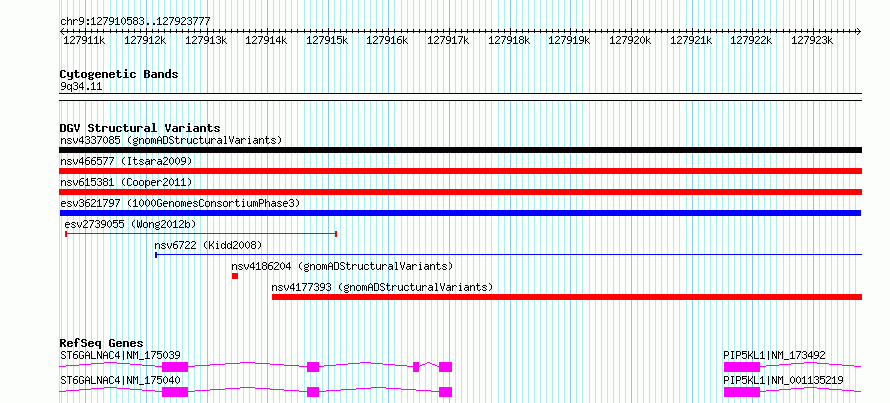The image size is (890, 403).
Task: Click the black nsv4337085 variant bar
Action: [x=460, y=150]
